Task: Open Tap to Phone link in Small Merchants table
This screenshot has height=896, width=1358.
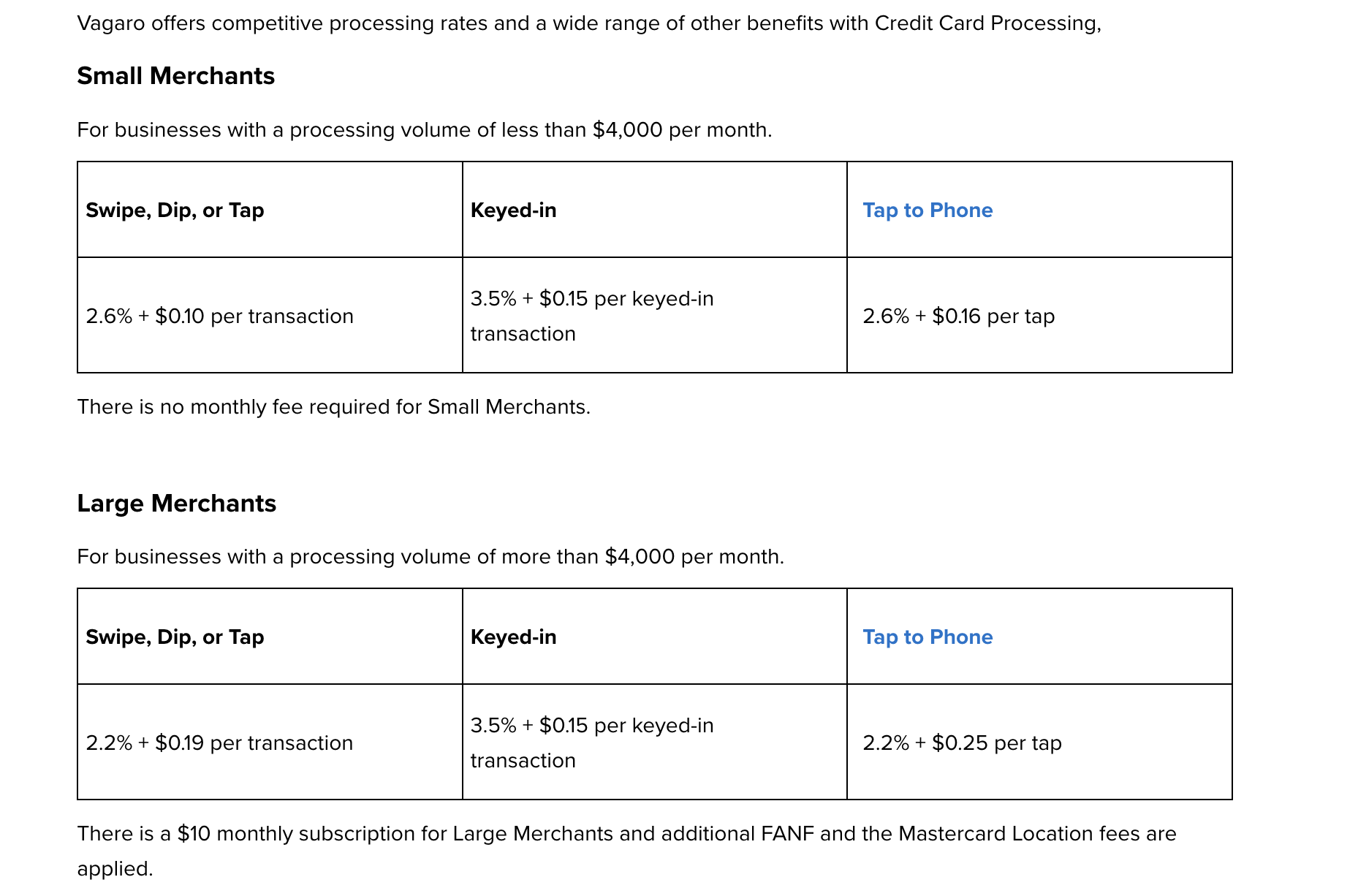Action: (x=927, y=210)
